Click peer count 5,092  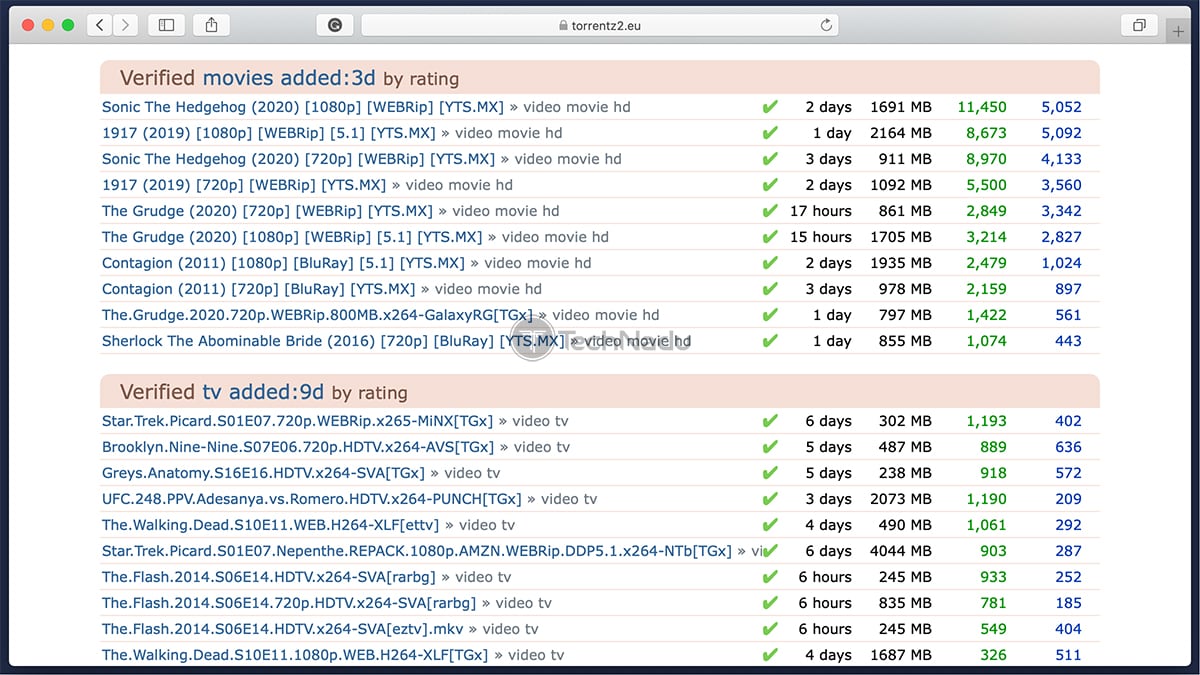click(1061, 133)
